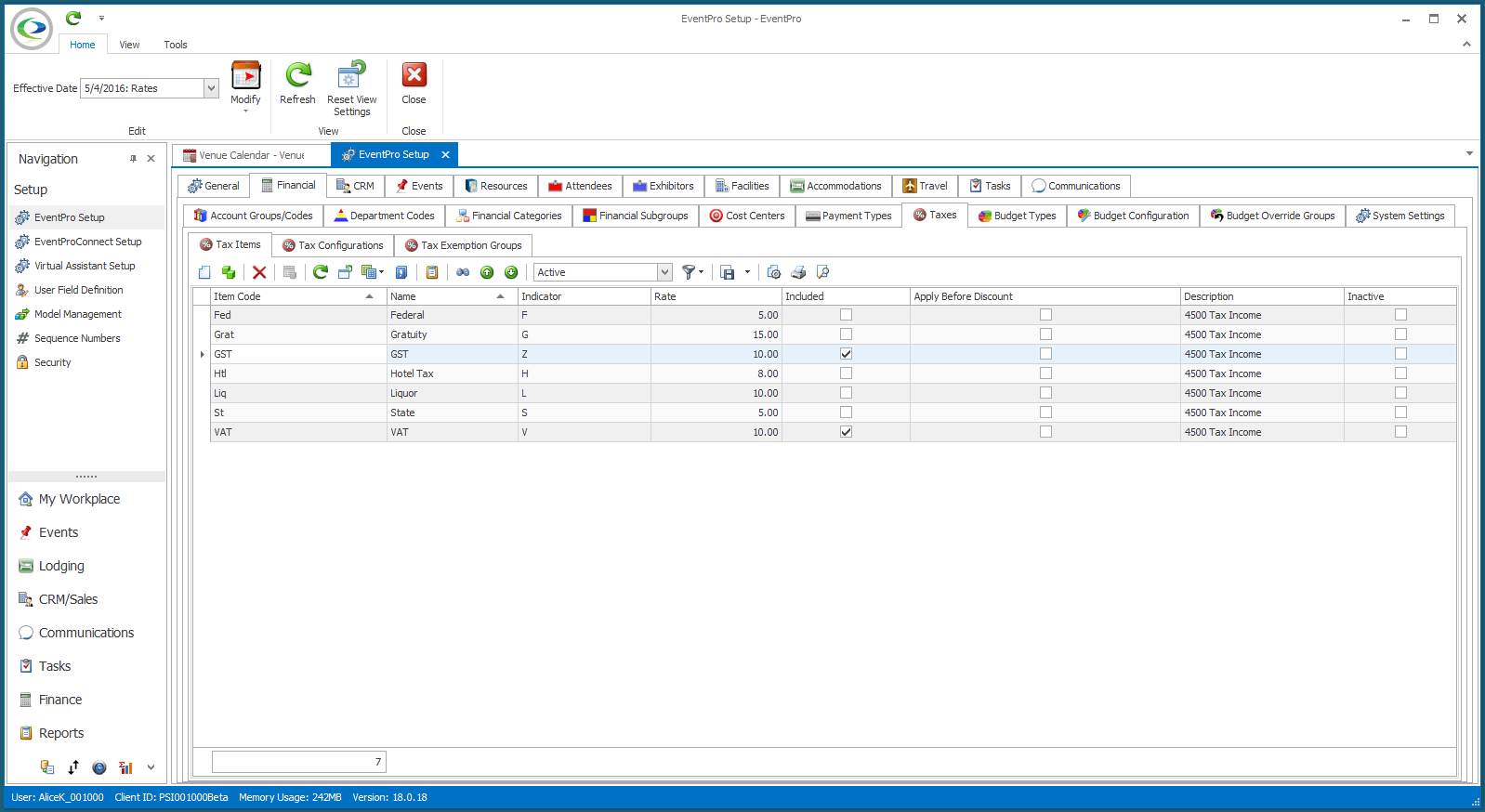Image resolution: width=1485 pixels, height=812 pixels.
Task: Print the tax items list
Action: 798,272
